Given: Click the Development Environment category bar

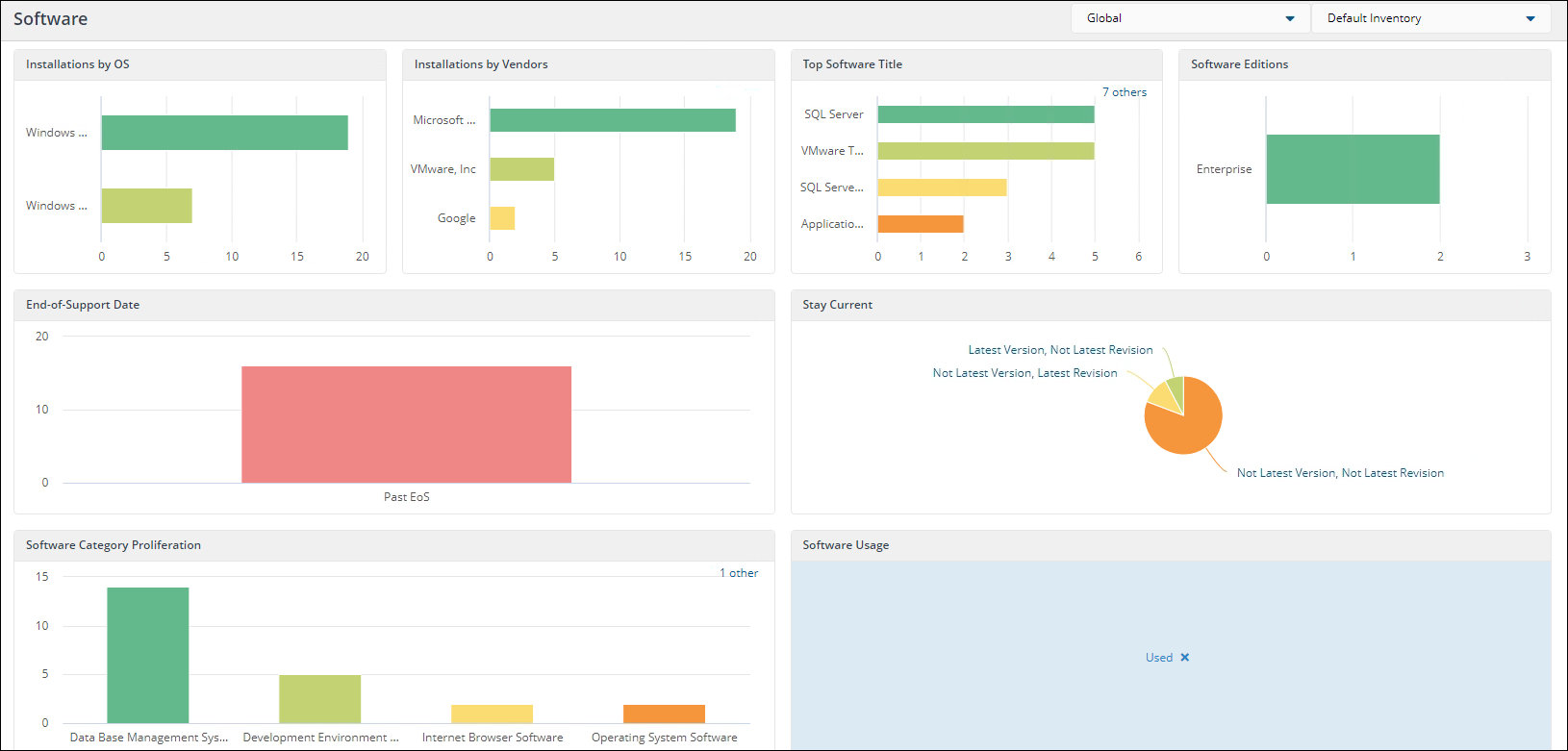Looking at the screenshot, I should 319,699.
